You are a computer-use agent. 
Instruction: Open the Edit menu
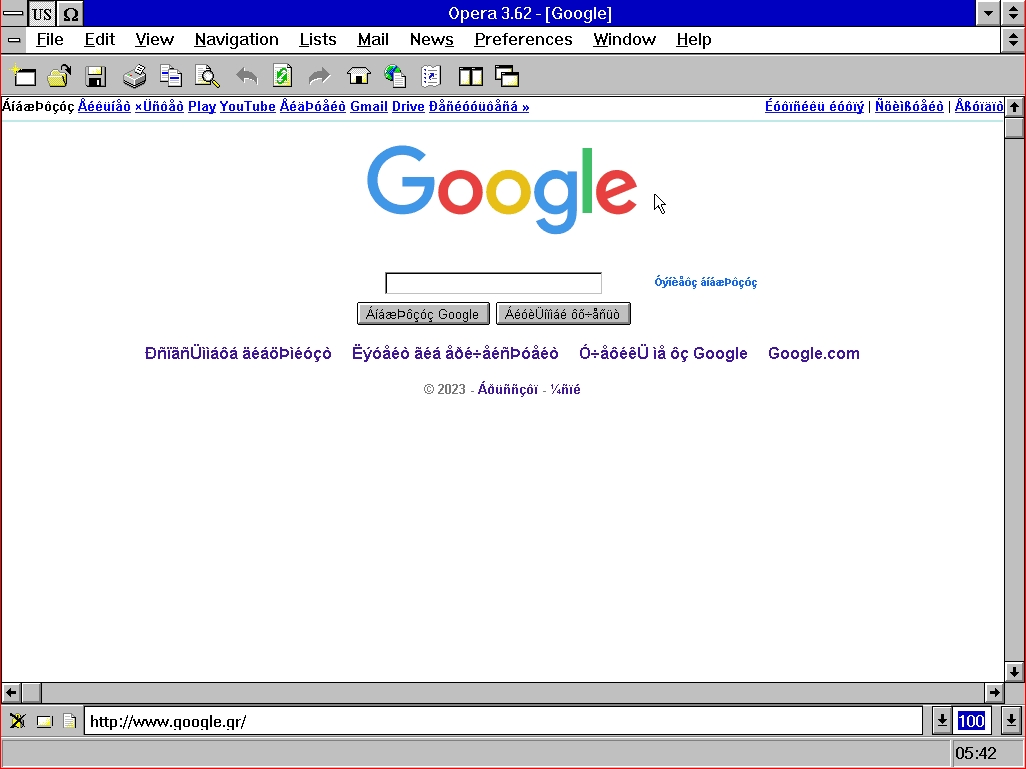point(99,40)
